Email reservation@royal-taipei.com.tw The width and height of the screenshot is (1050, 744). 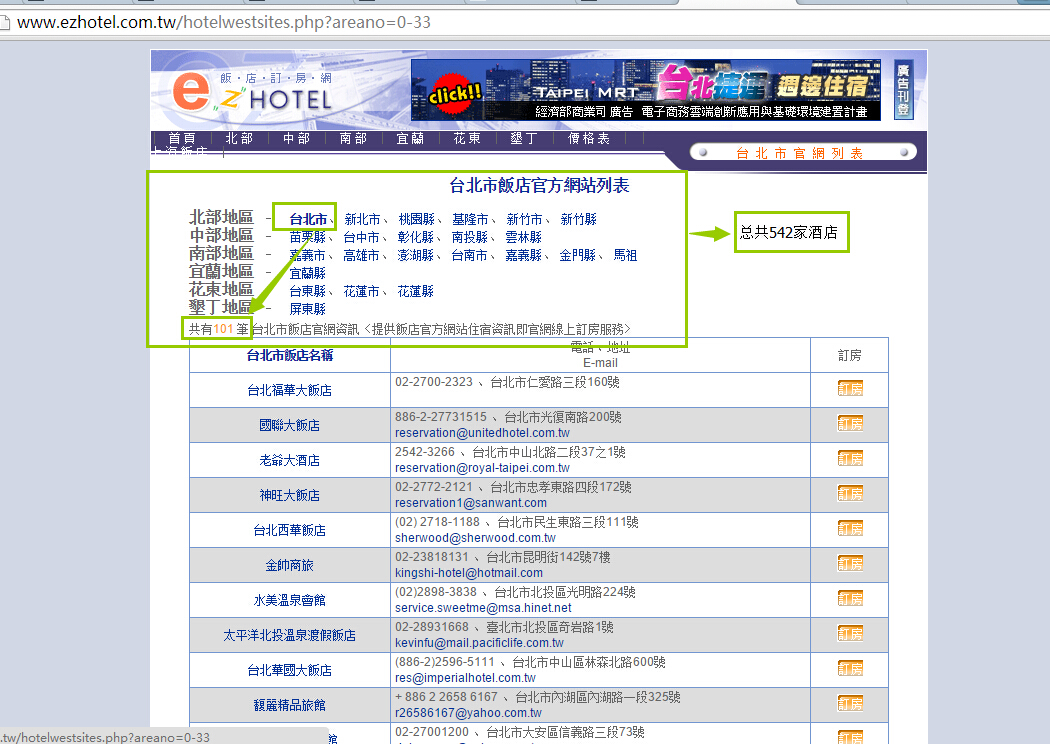point(482,468)
